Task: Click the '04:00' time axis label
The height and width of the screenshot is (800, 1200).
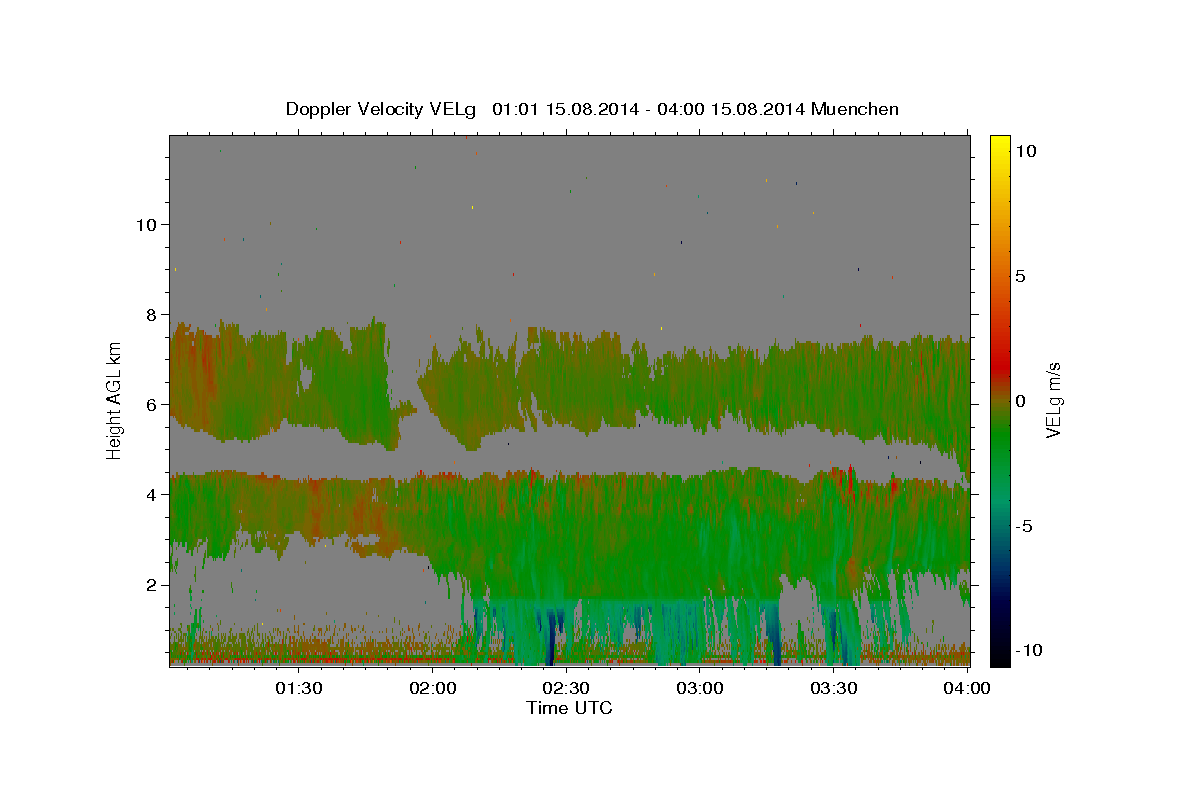Action: click(x=967, y=688)
